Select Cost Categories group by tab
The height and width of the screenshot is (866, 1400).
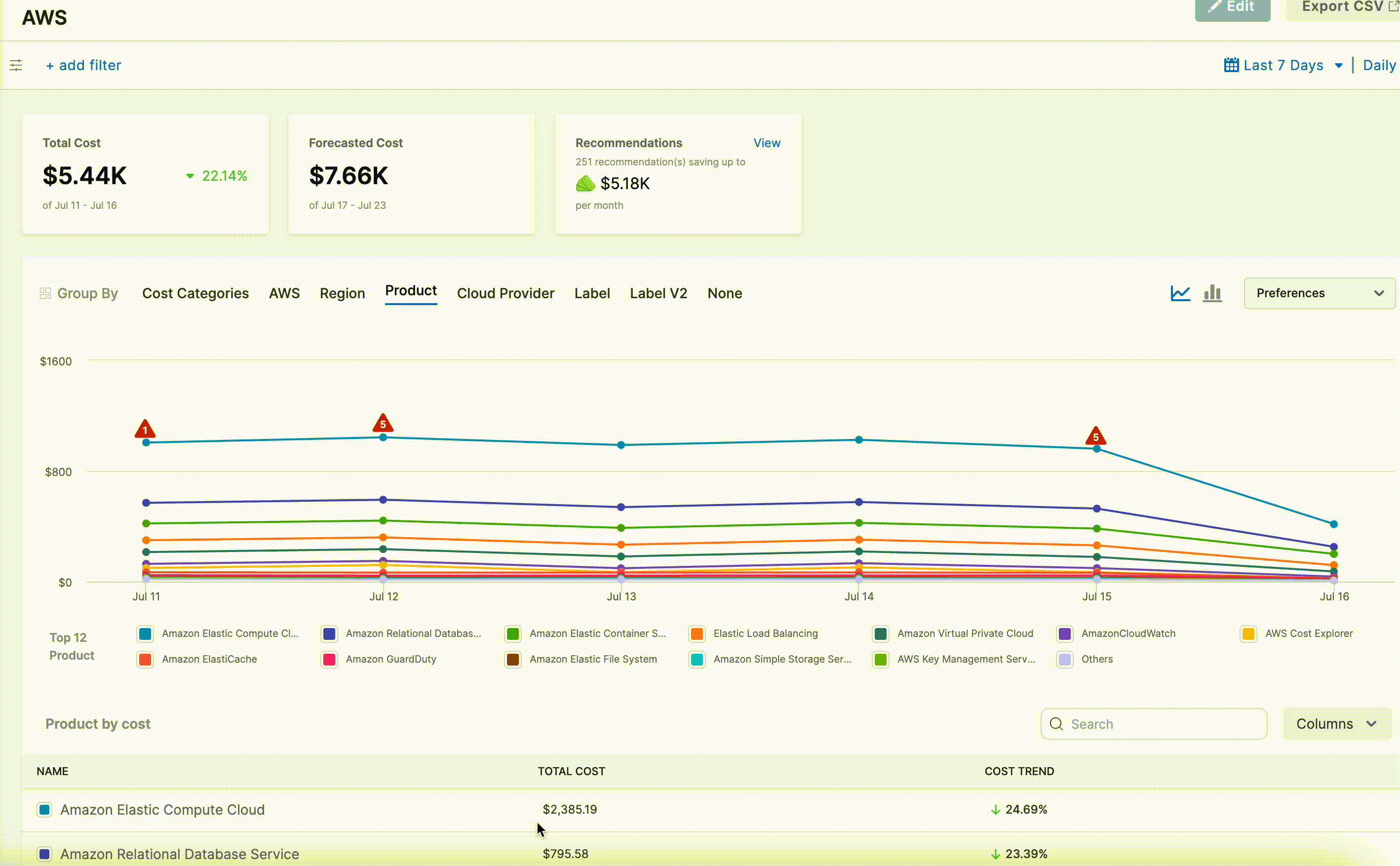[x=195, y=293]
